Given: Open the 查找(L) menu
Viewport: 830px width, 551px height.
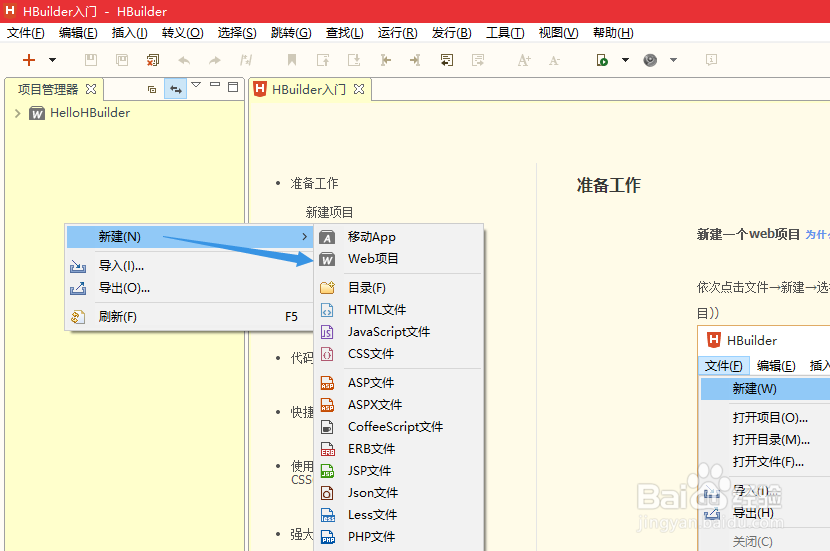Looking at the screenshot, I should pos(345,33).
